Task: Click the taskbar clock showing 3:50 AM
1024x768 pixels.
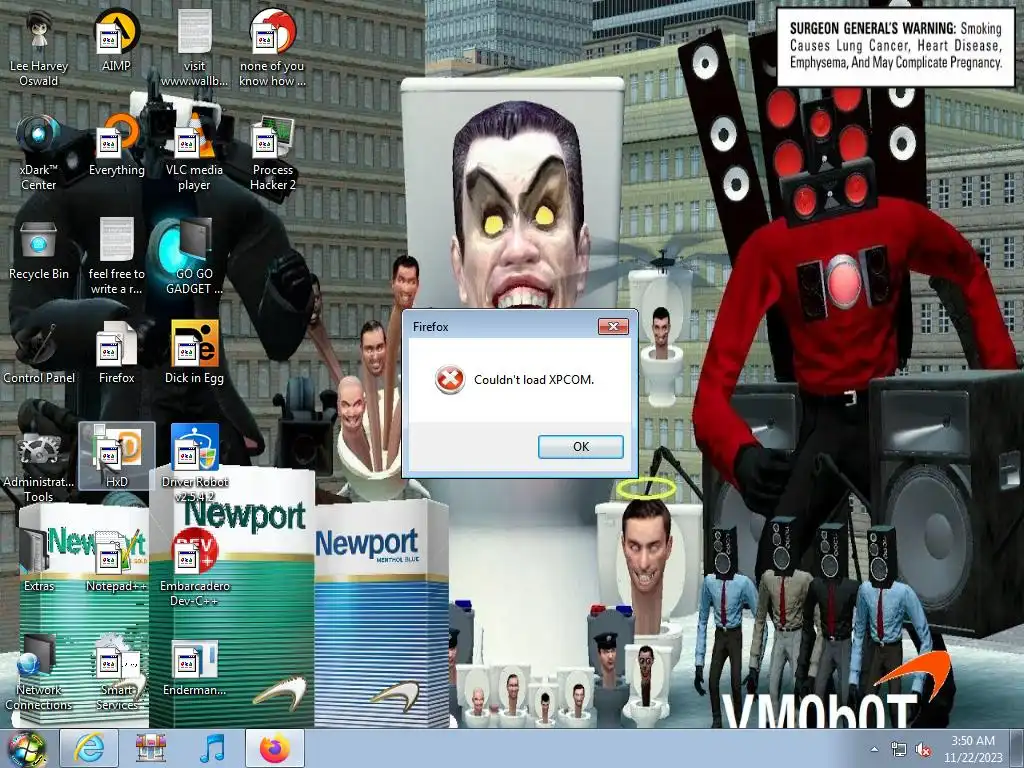Action: pyautogui.click(x=973, y=749)
